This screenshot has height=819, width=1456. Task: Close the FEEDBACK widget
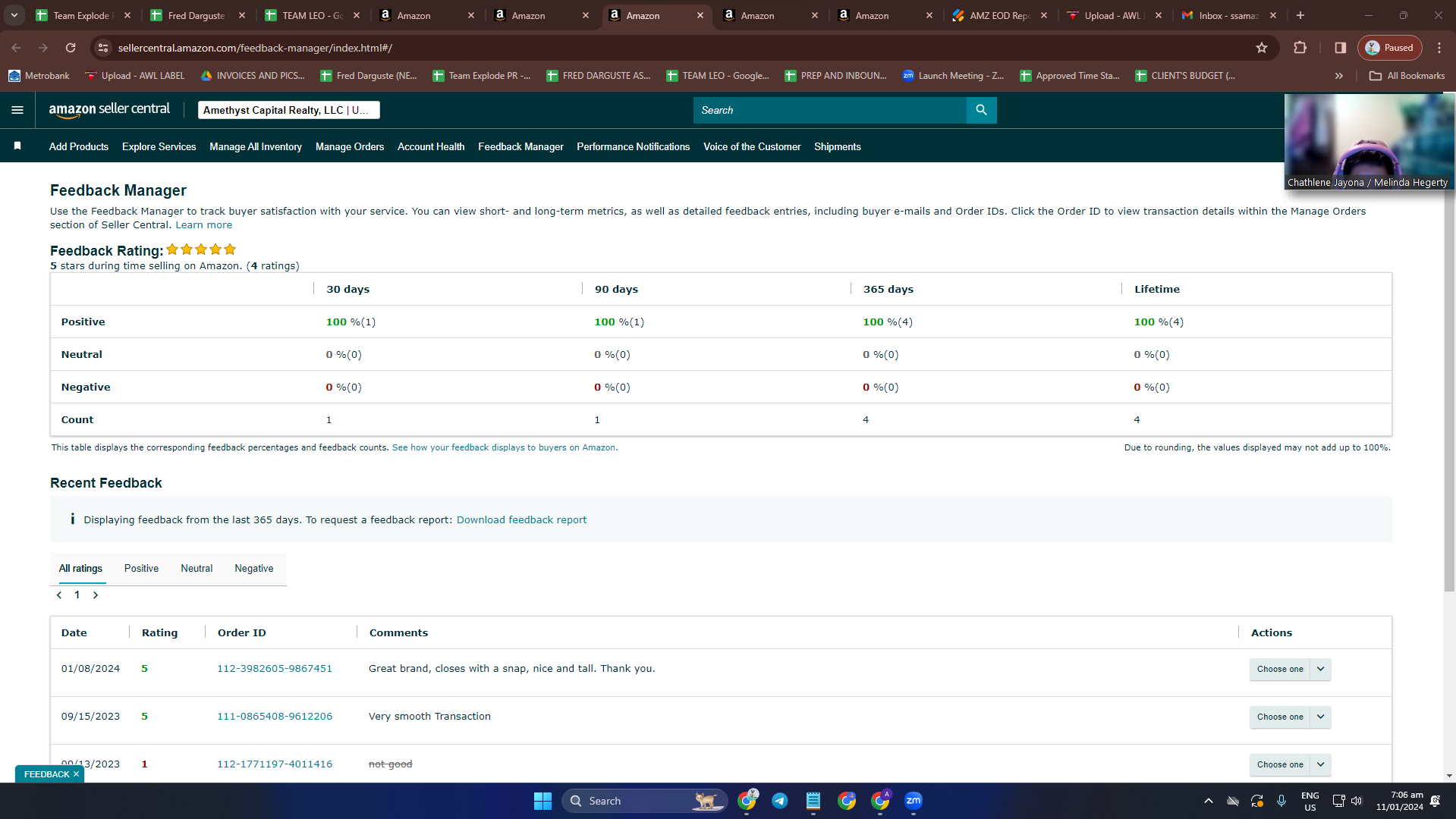click(x=76, y=774)
